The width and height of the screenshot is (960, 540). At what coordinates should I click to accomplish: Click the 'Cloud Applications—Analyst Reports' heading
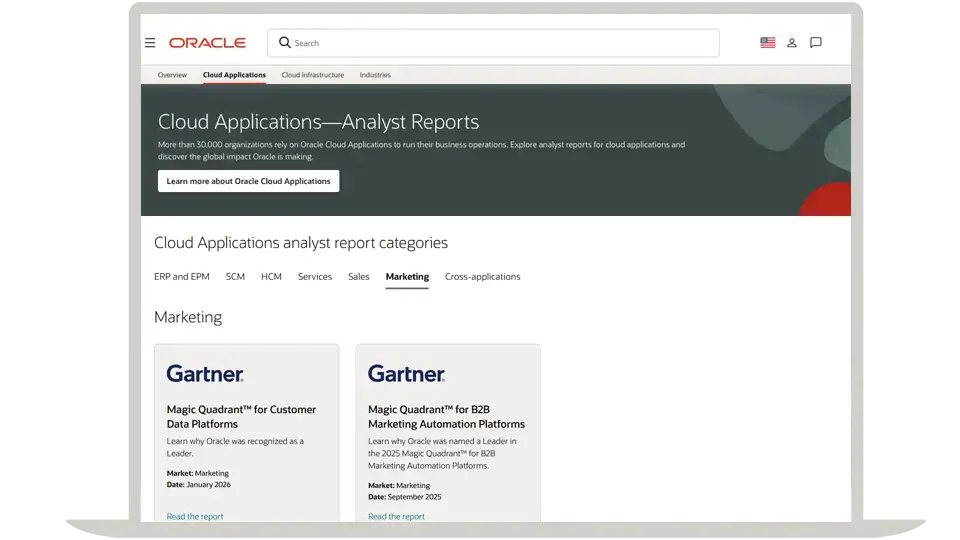point(318,122)
